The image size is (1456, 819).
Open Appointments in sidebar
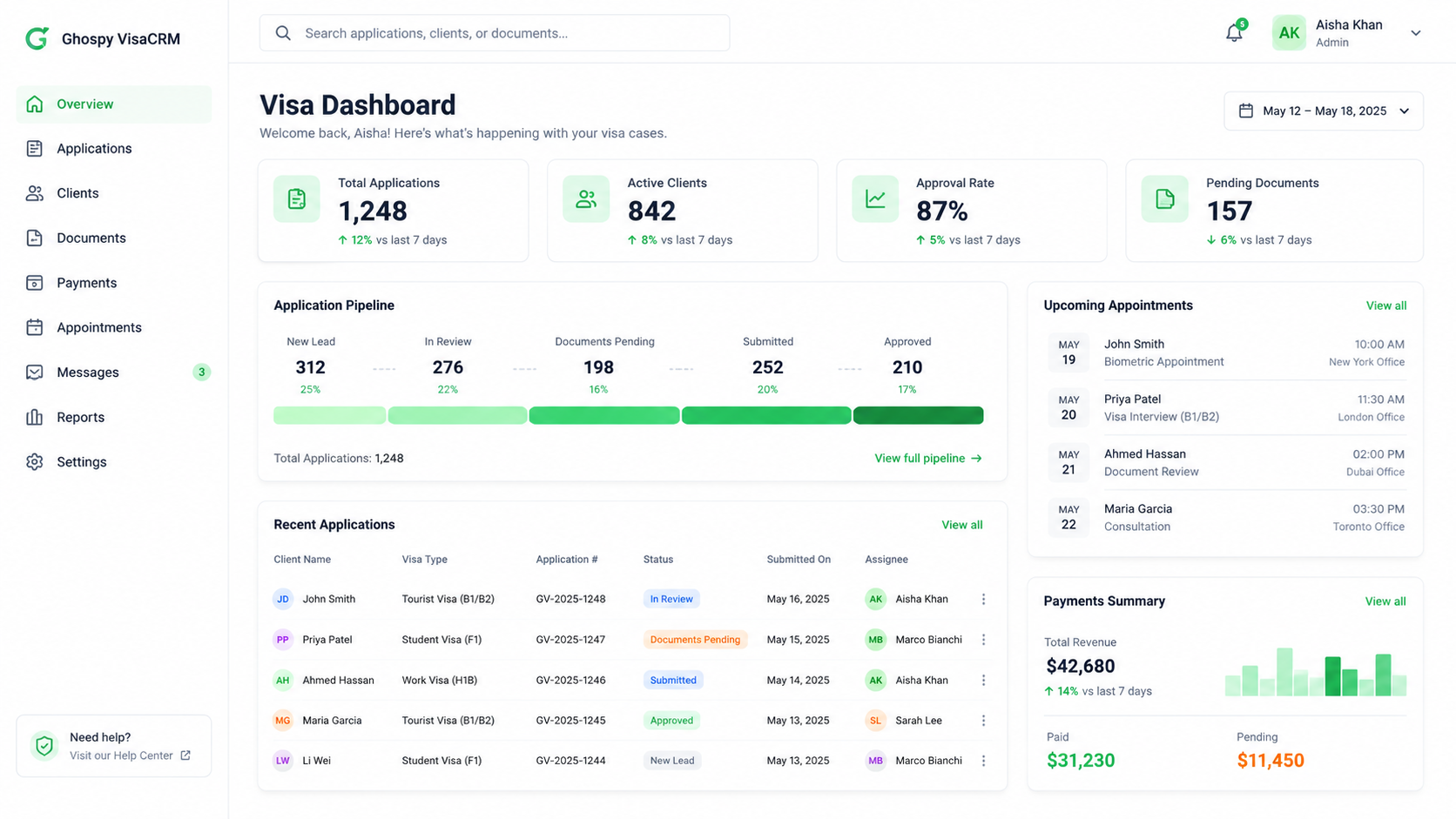(x=114, y=327)
